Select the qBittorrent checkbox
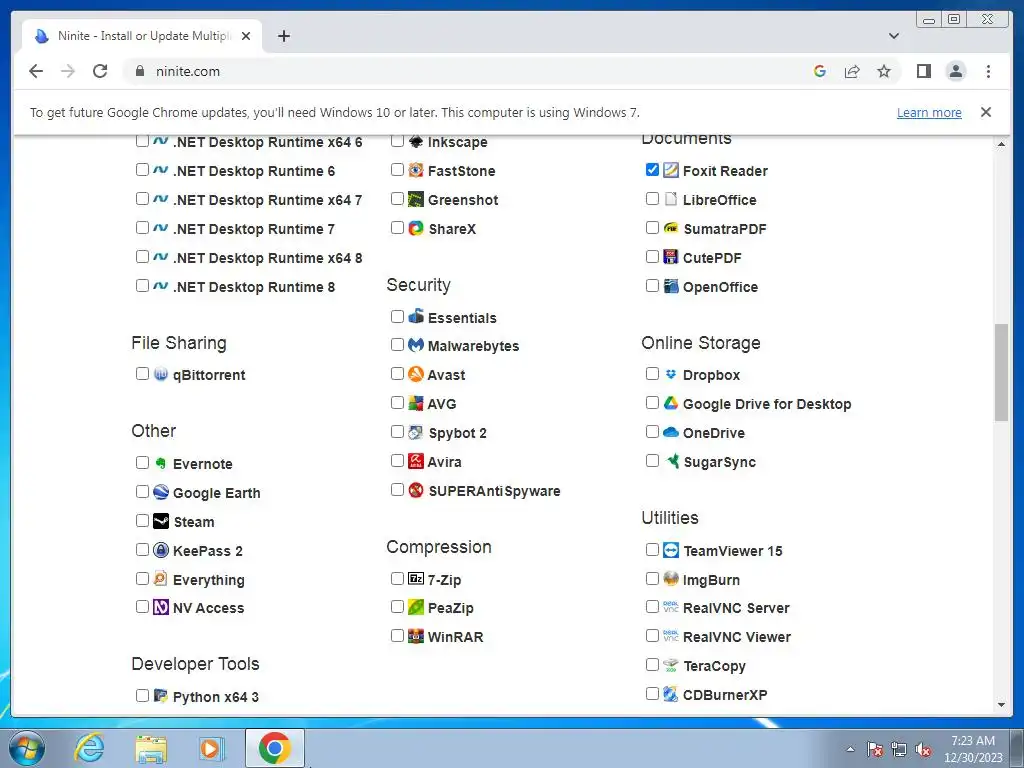Image resolution: width=1024 pixels, height=768 pixels. pos(142,374)
